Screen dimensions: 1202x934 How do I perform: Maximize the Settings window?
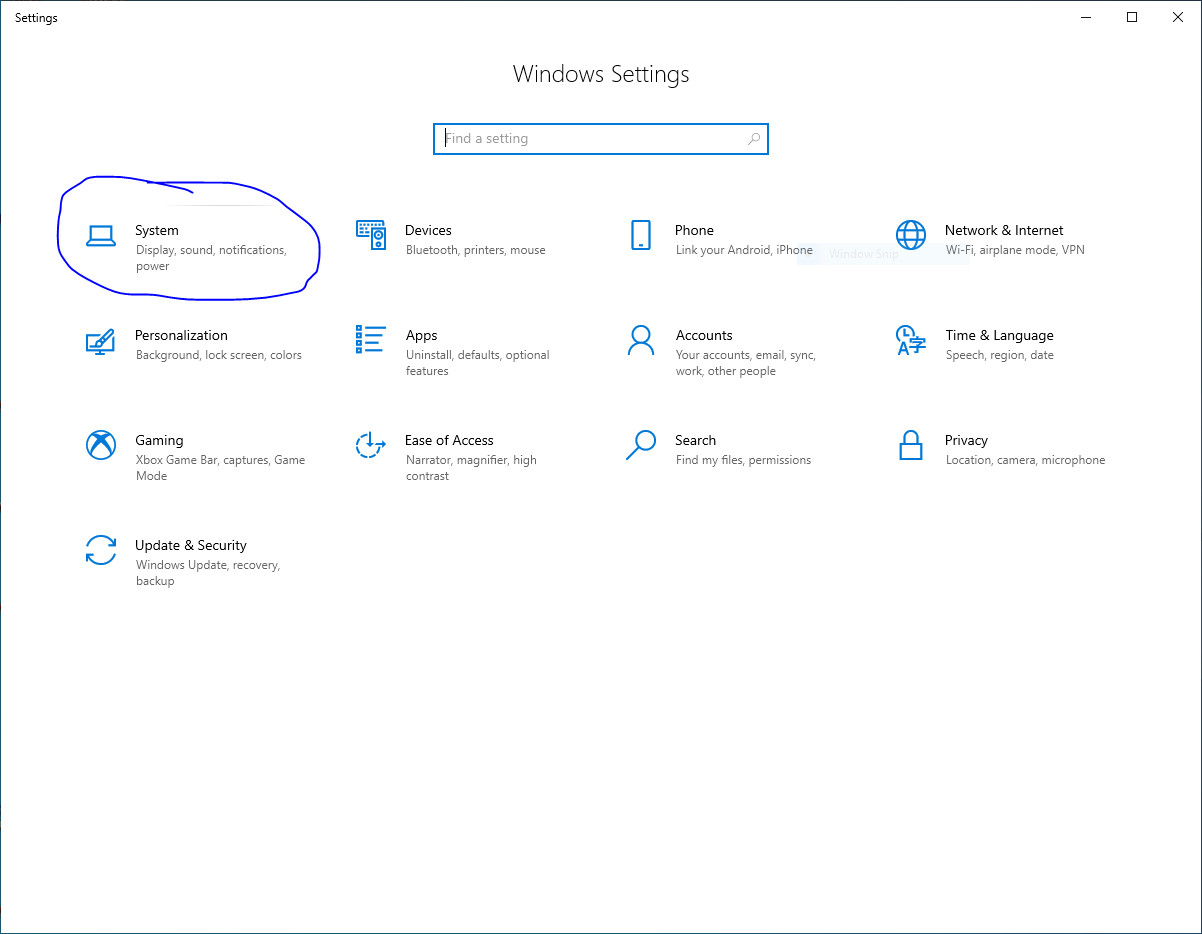tap(1132, 17)
